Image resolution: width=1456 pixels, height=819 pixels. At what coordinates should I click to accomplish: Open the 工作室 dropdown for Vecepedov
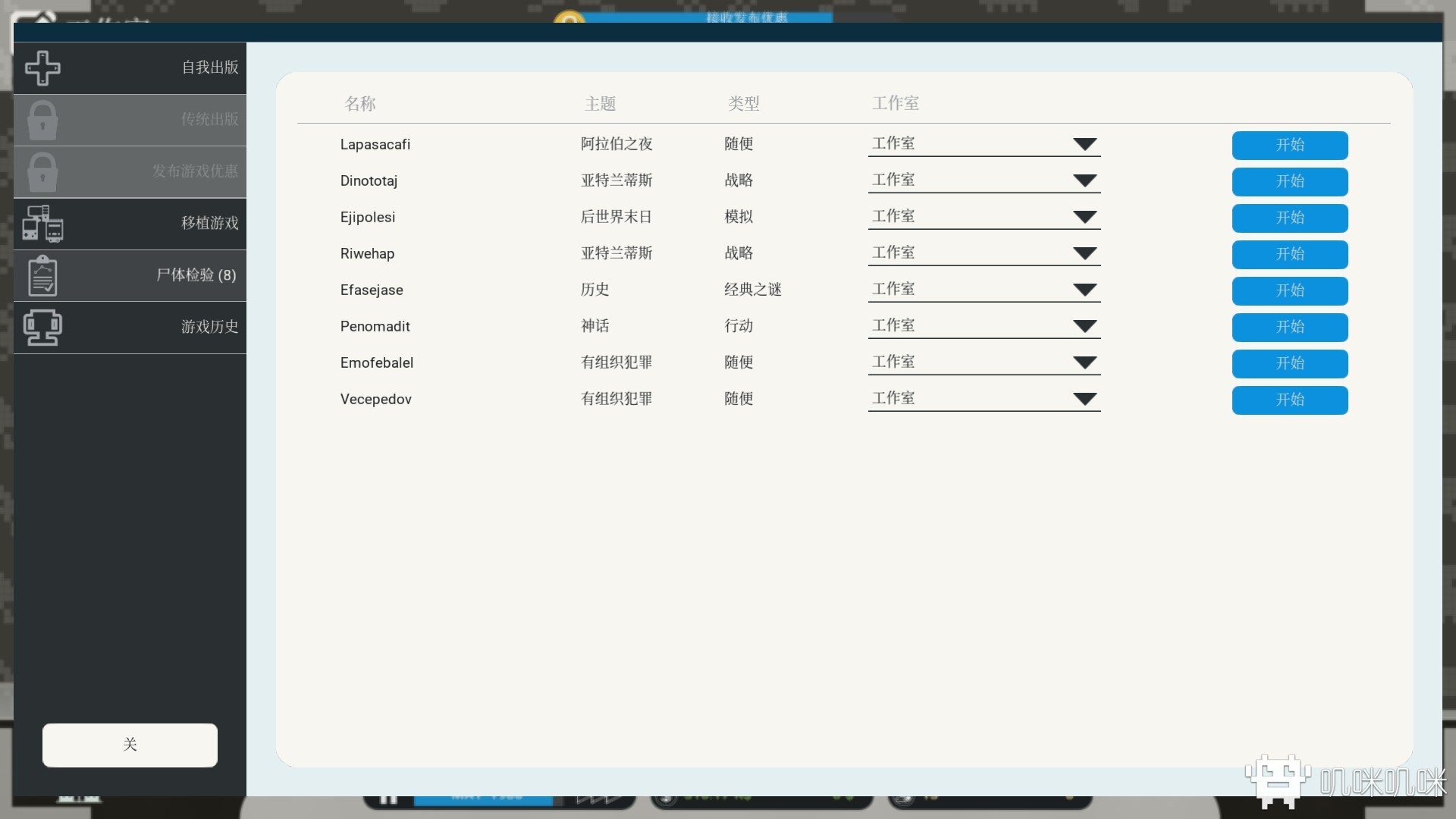[984, 399]
